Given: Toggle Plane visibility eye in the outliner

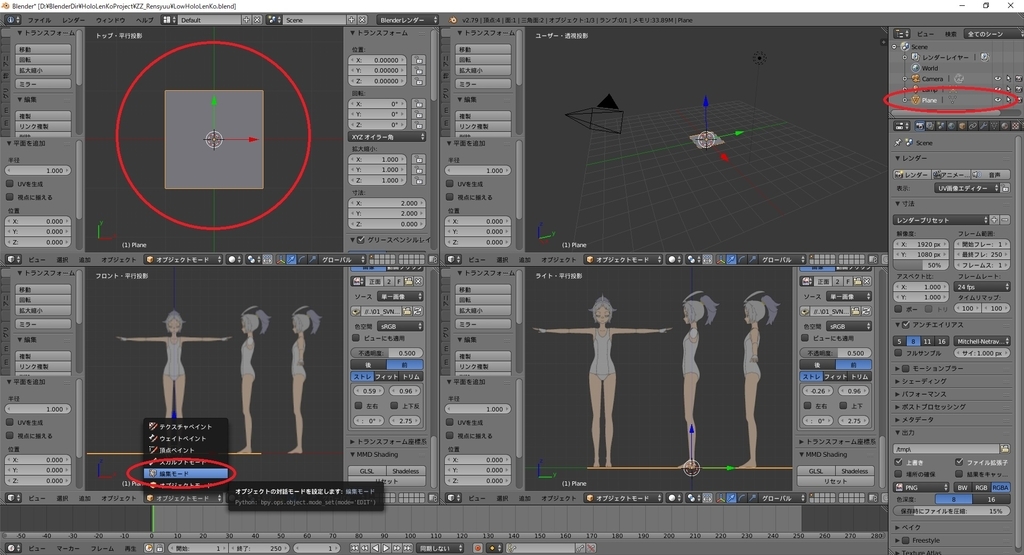Looking at the screenshot, I should (997, 100).
